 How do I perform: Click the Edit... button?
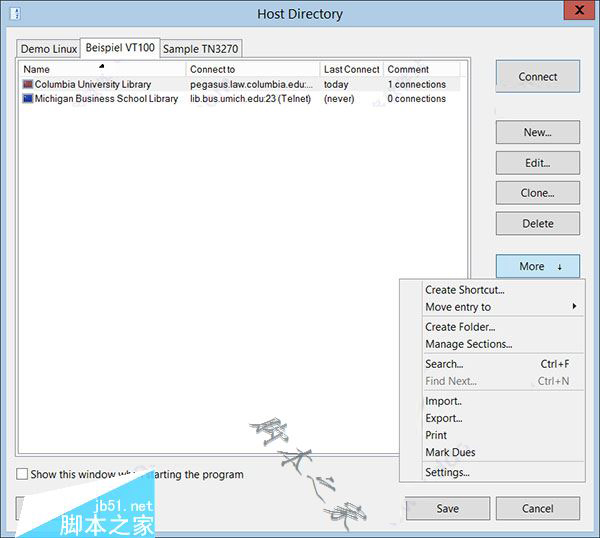coord(537,163)
